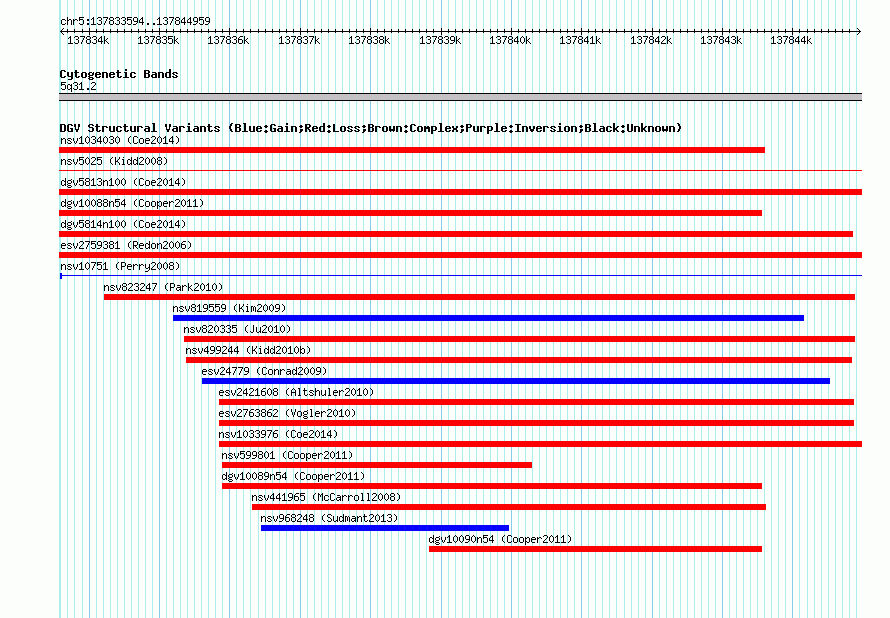Click the esv2421608 (Altshuler2010) label

pos(296,392)
